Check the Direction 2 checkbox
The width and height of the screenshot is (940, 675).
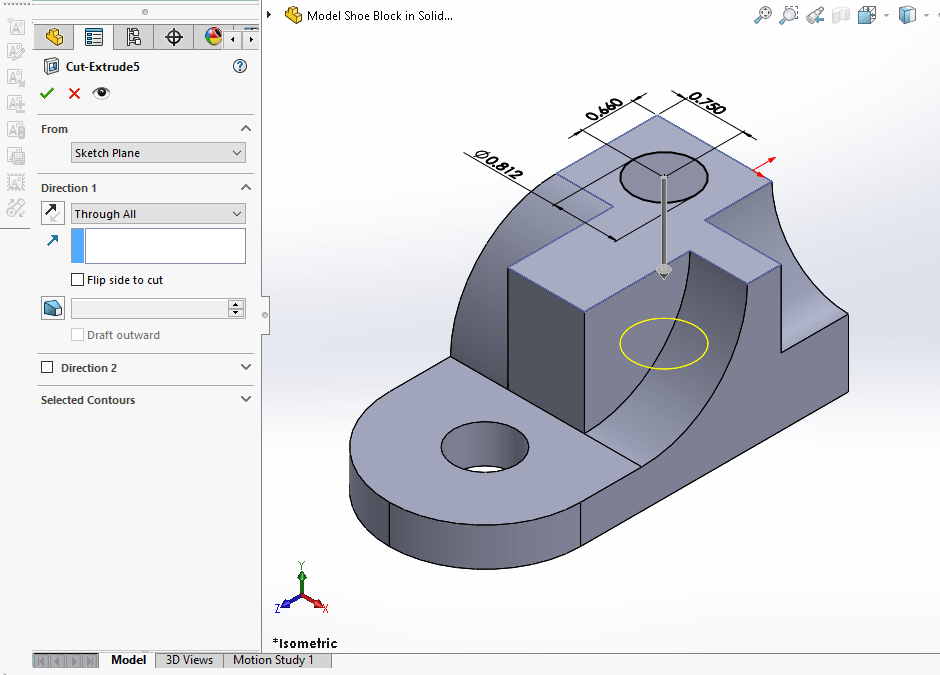click(x=47, y=368)
